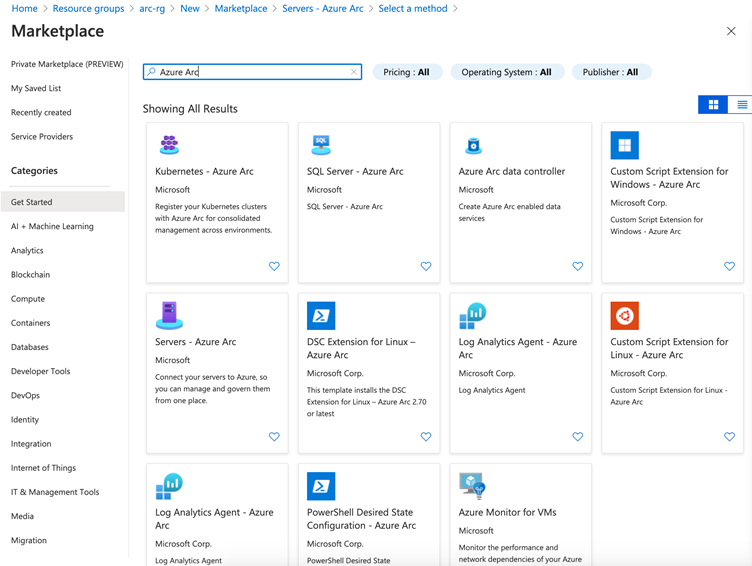Open the Kubernetes - Azure Arc title

click(x=204, y=171)
